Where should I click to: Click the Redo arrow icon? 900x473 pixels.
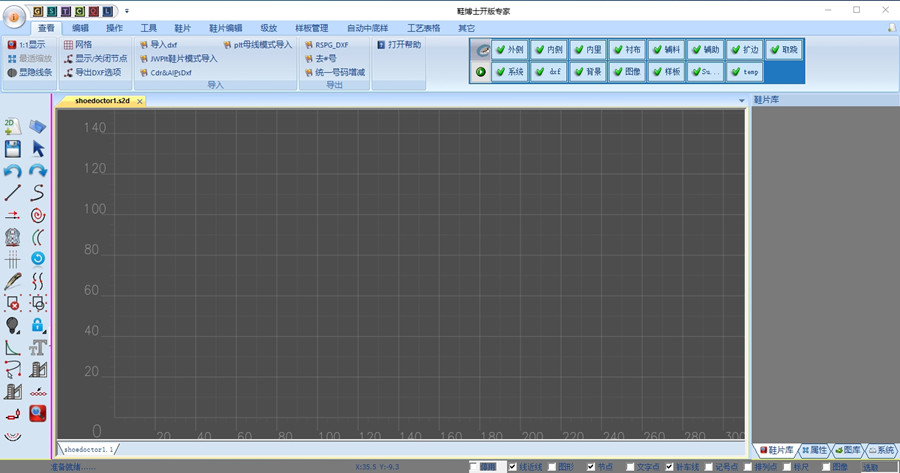38,171
